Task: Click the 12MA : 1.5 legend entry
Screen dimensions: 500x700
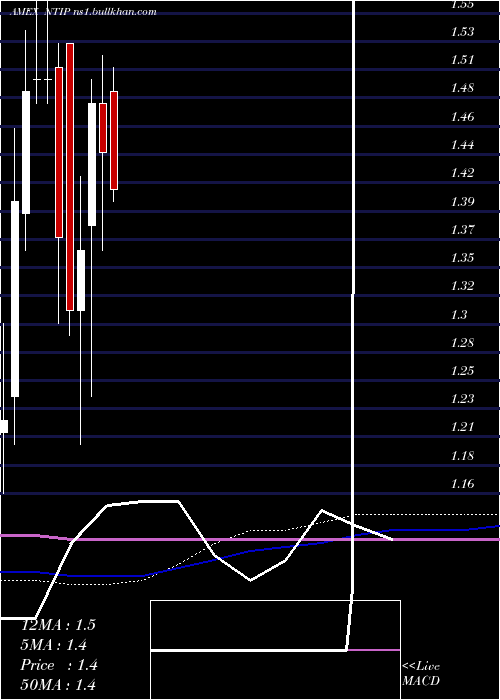Action: (58, 625)
